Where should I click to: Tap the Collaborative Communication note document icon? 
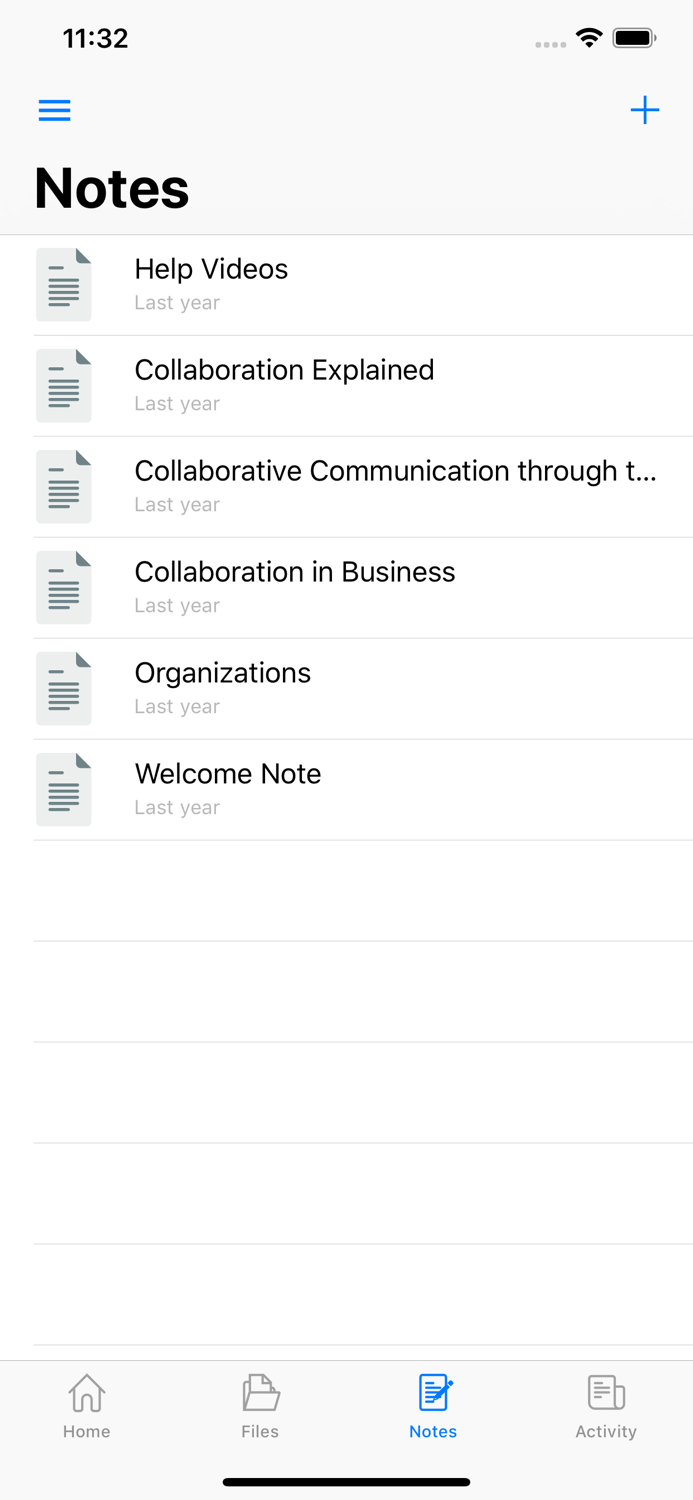(64, 487)
